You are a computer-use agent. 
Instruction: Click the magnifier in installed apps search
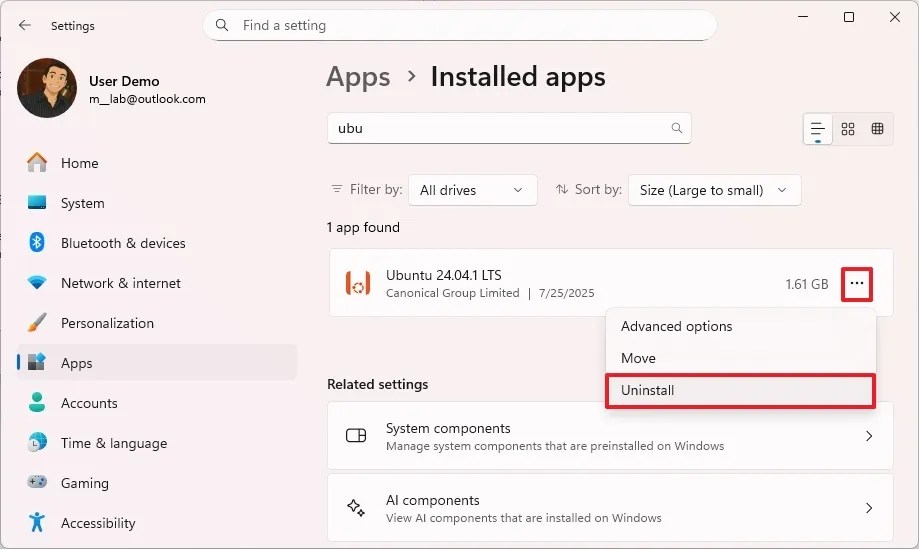point(676,128)
